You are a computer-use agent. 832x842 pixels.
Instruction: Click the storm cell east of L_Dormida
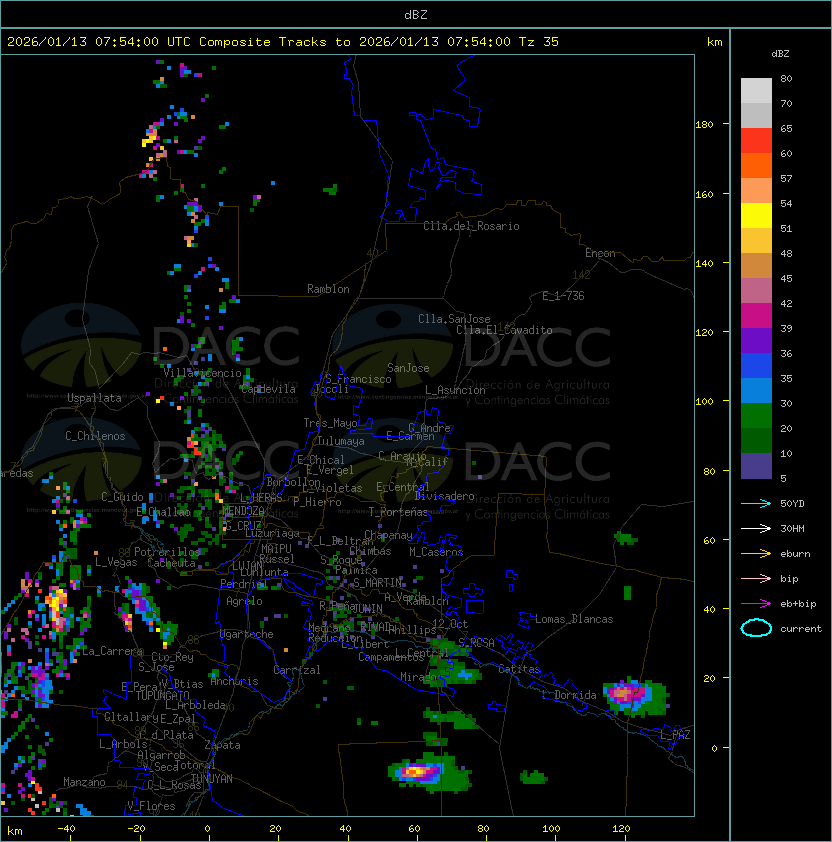tap(635, 697)
